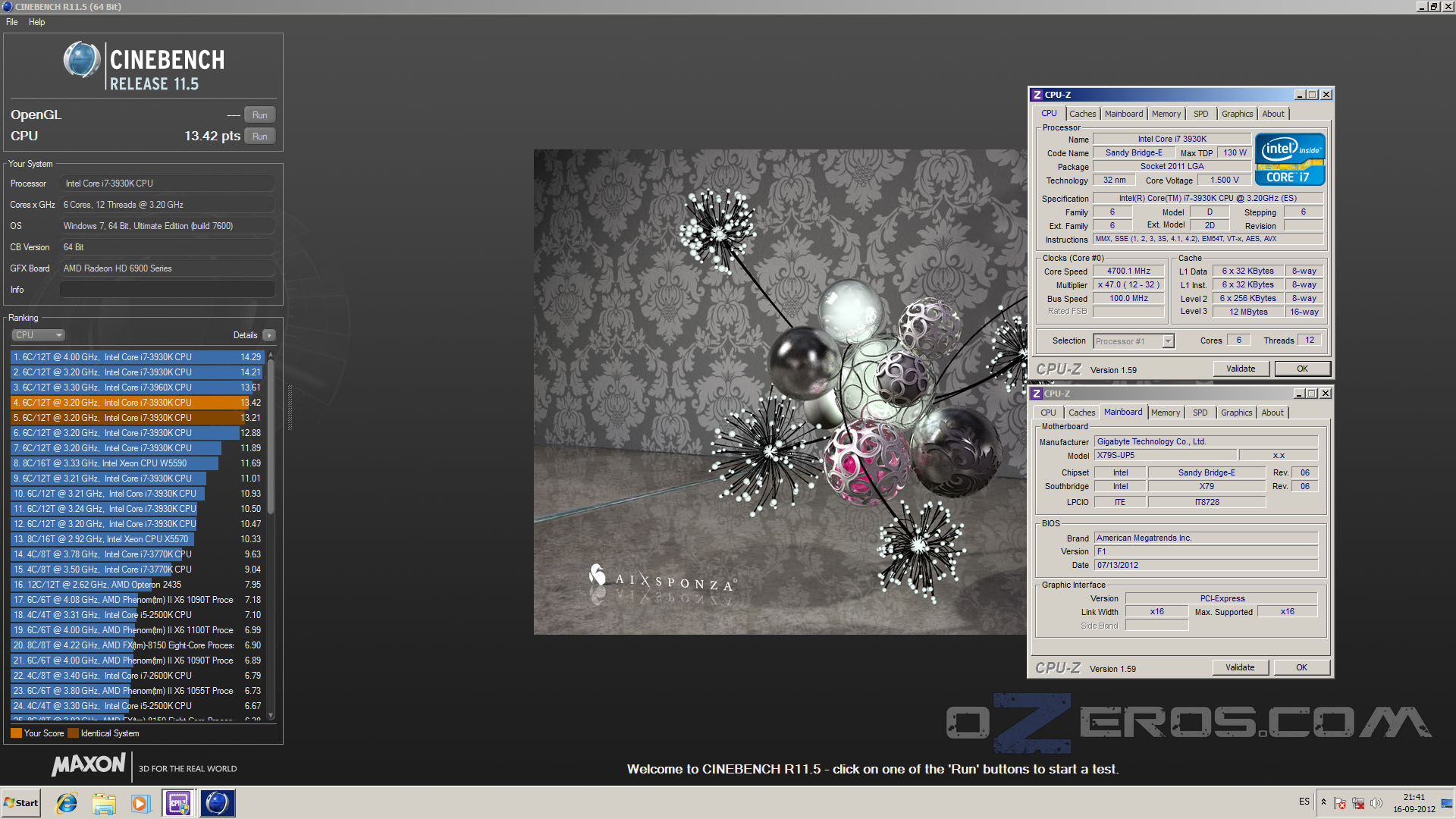Show hidden system tray icons arrow
The image size is (1456, 819).
(x=1323, y=802)
